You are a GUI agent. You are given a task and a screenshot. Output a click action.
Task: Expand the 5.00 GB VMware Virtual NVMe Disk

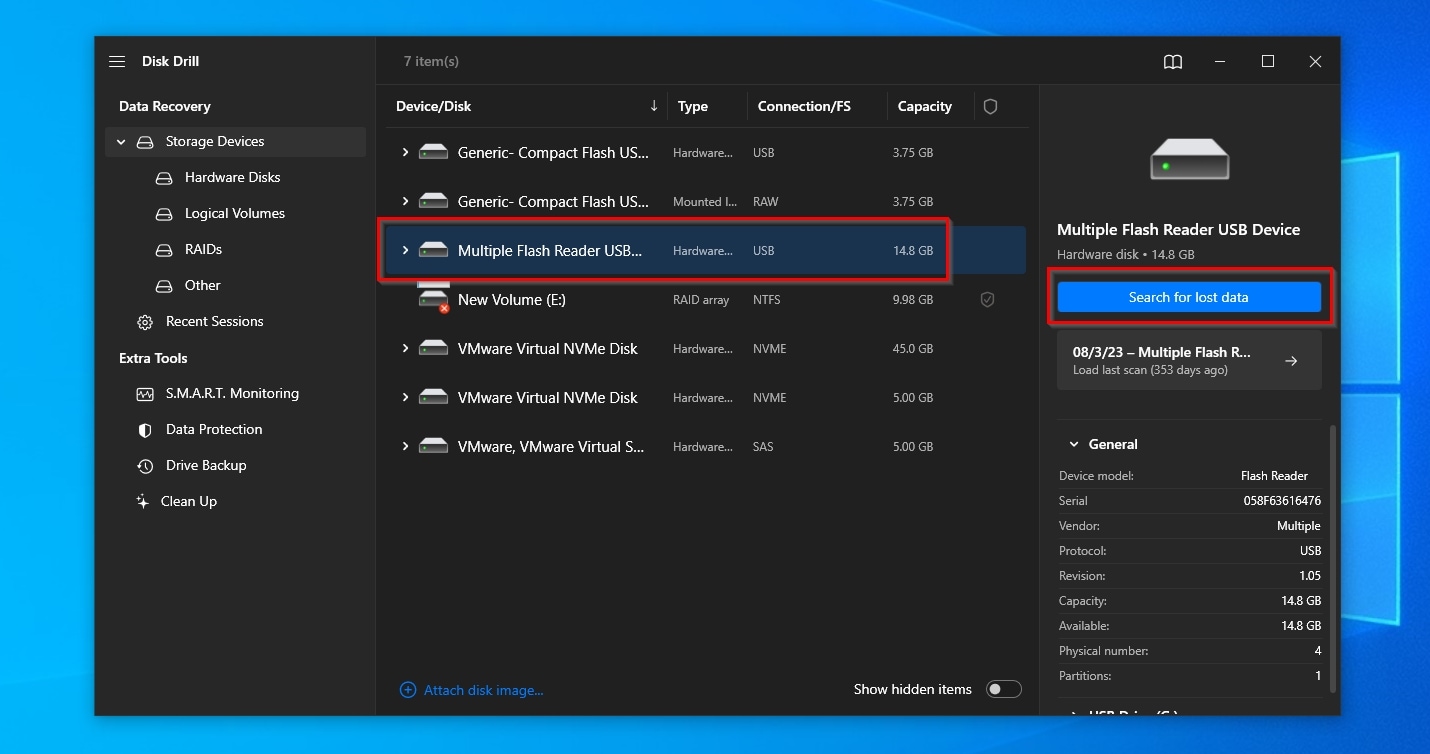click(405, 397)
